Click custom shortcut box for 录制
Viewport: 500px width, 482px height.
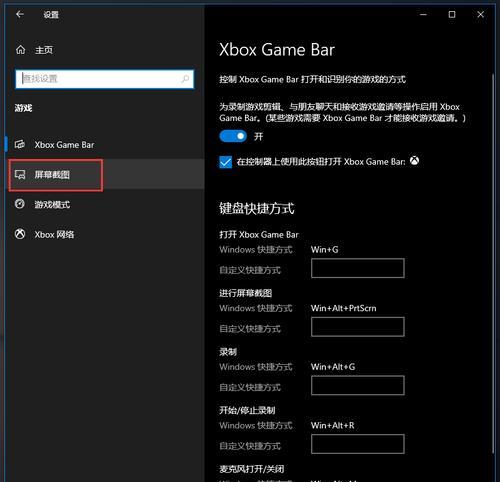pos(358,385)
